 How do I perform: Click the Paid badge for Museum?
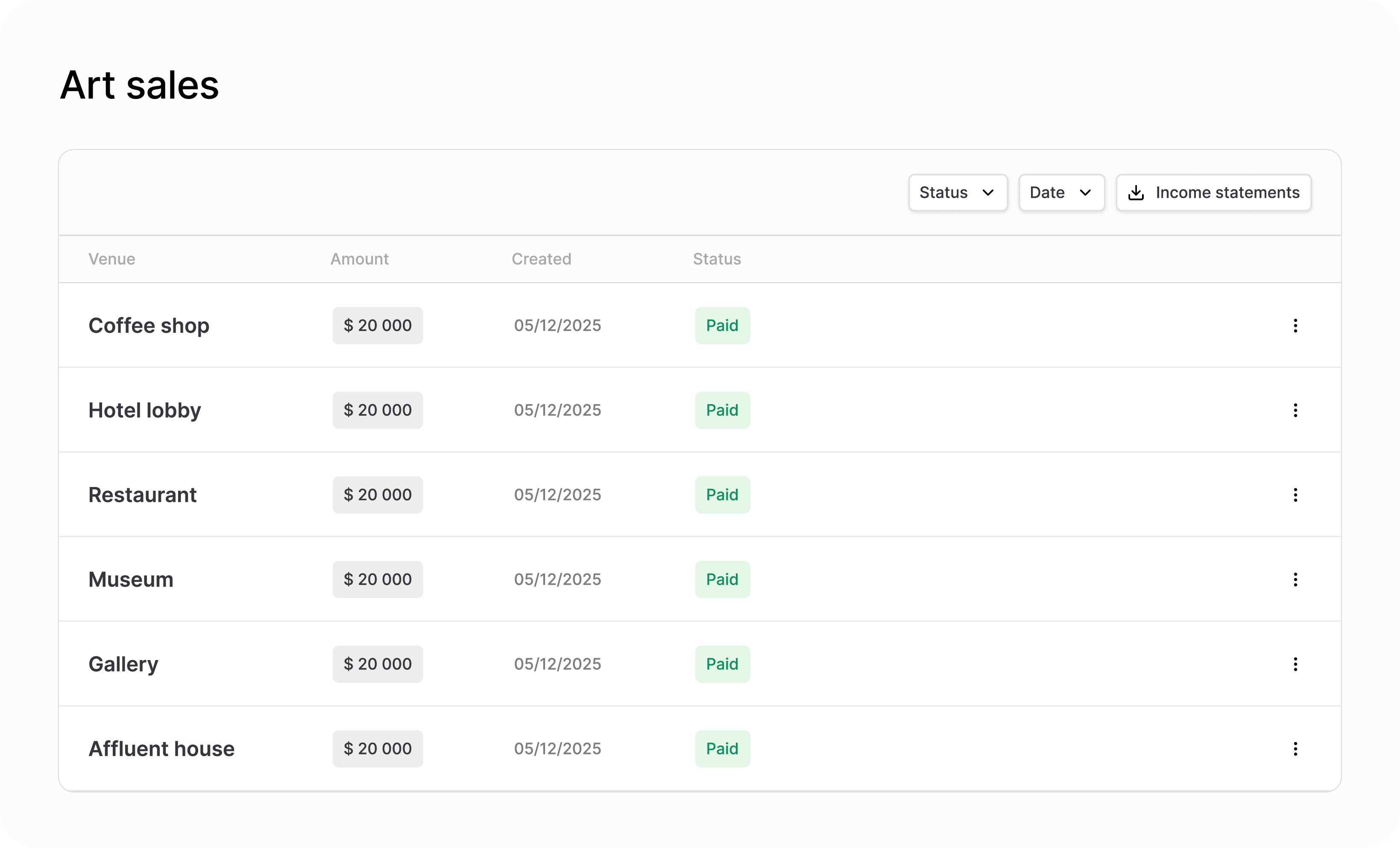(722, 580)
